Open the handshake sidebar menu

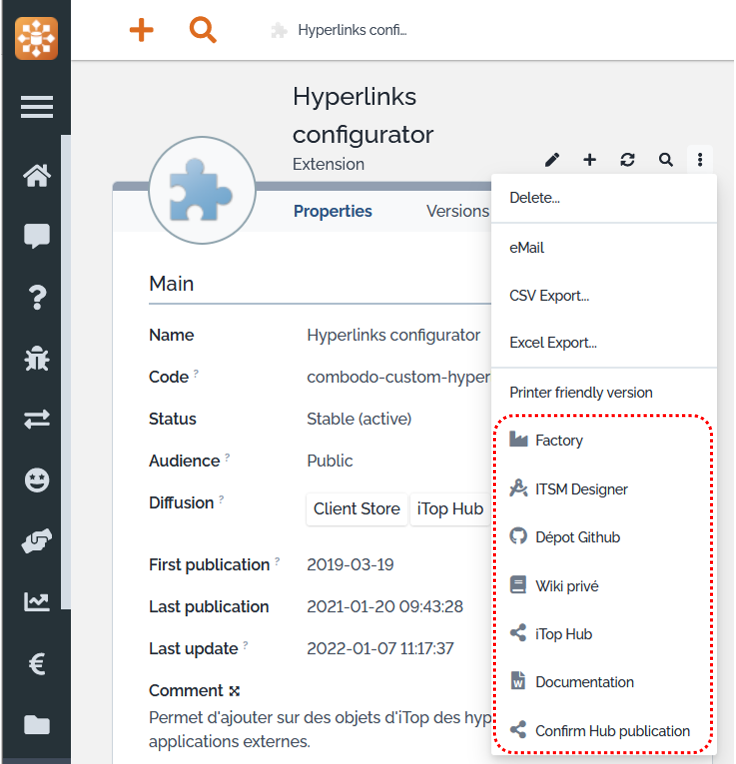click(37, 541)
